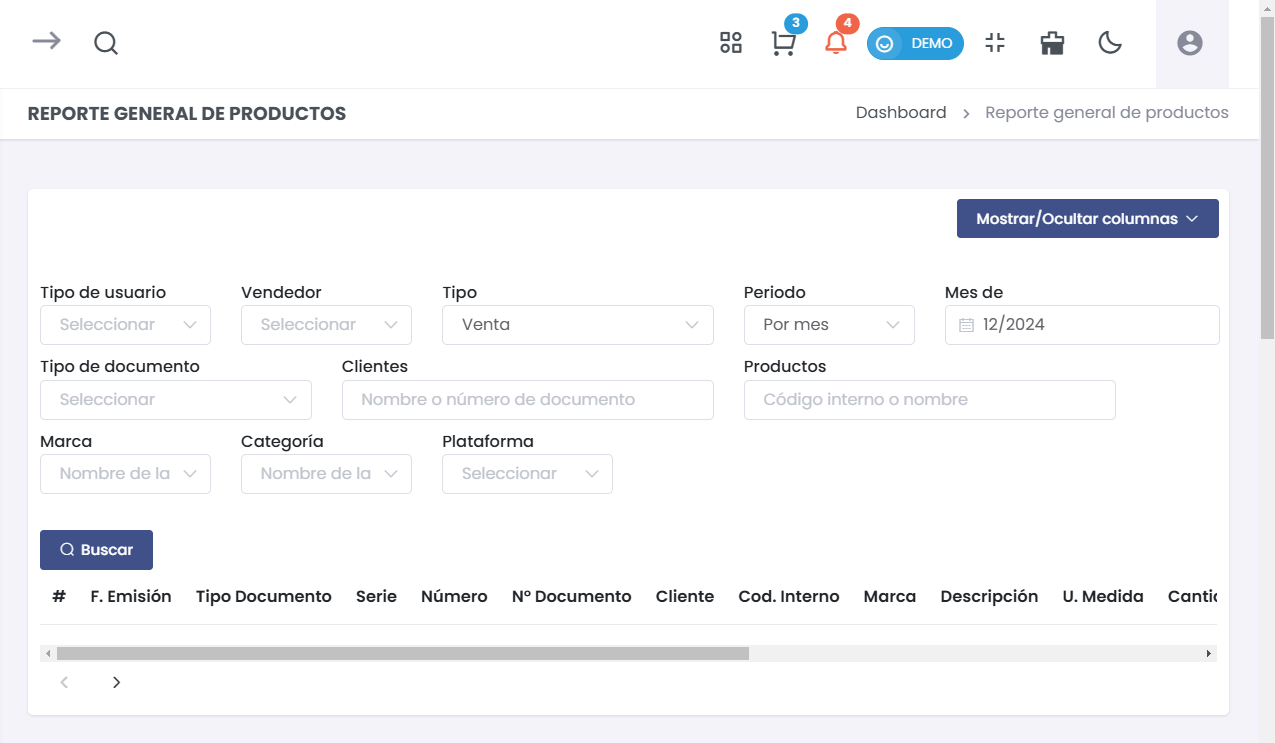Expand the sidebar with the arrow icon

[x=46, y=41]
